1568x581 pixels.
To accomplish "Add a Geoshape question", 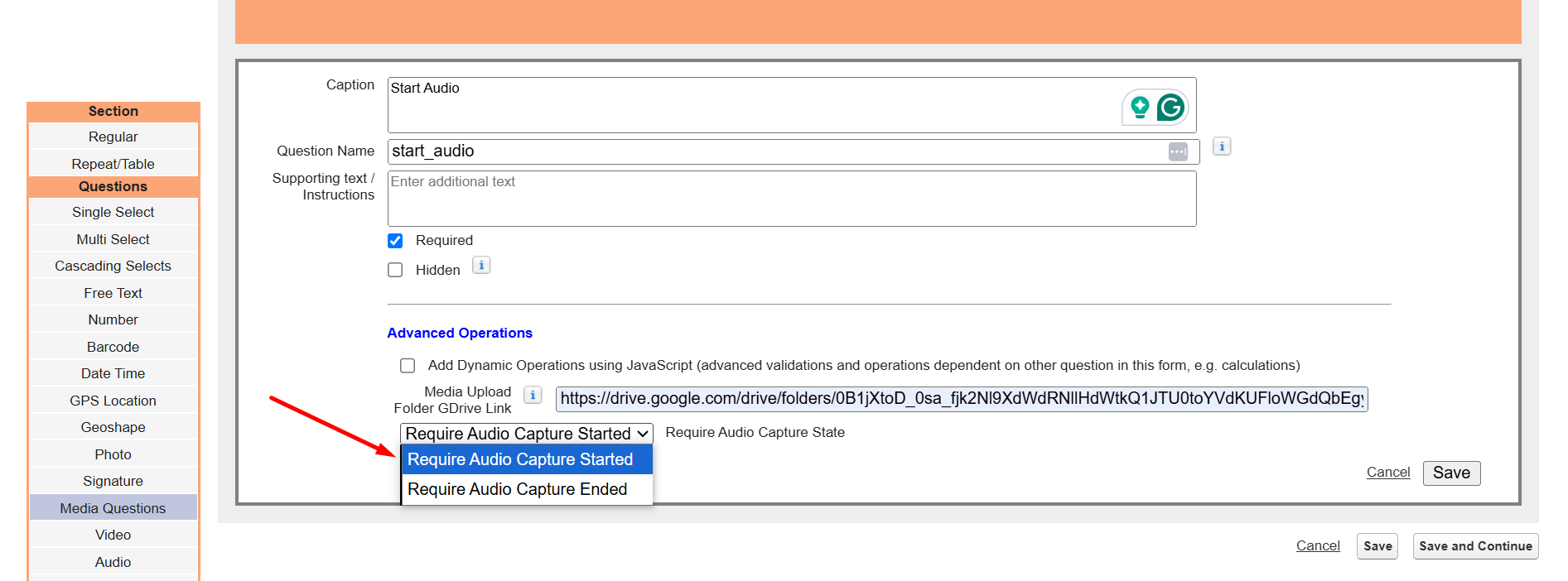I will [x=113, y=427].
